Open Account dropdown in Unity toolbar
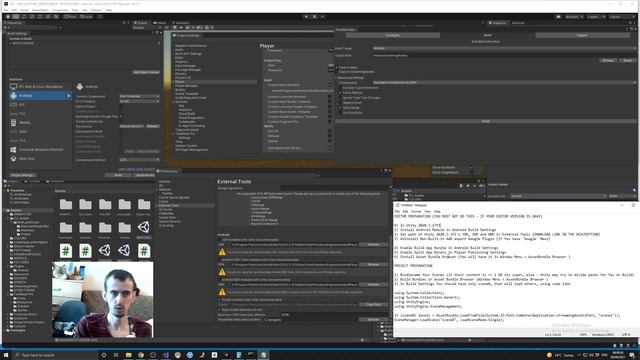The image size is (640, 360). click(574, 17)
